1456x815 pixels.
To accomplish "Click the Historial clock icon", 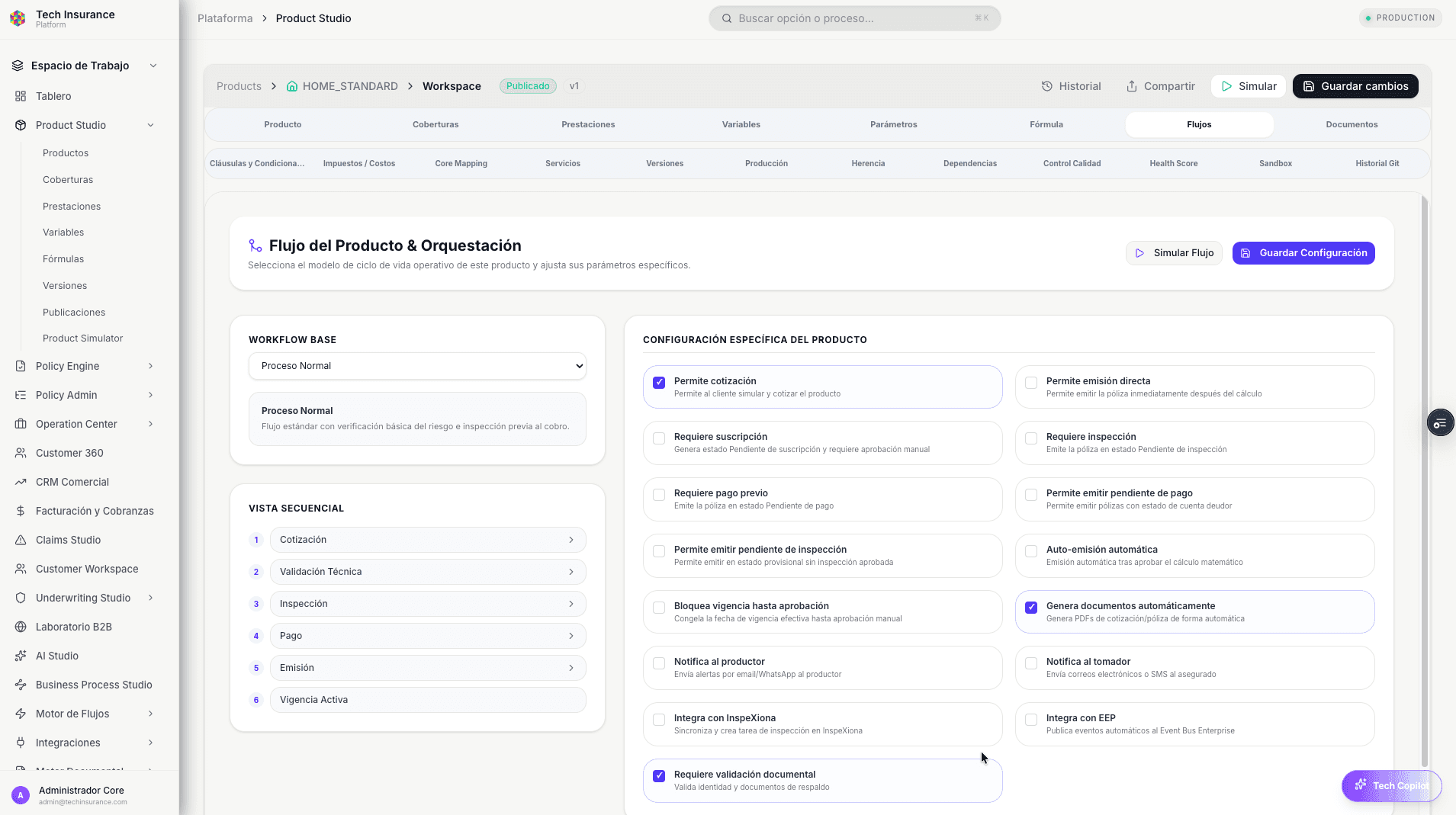I will [1047, 86].
